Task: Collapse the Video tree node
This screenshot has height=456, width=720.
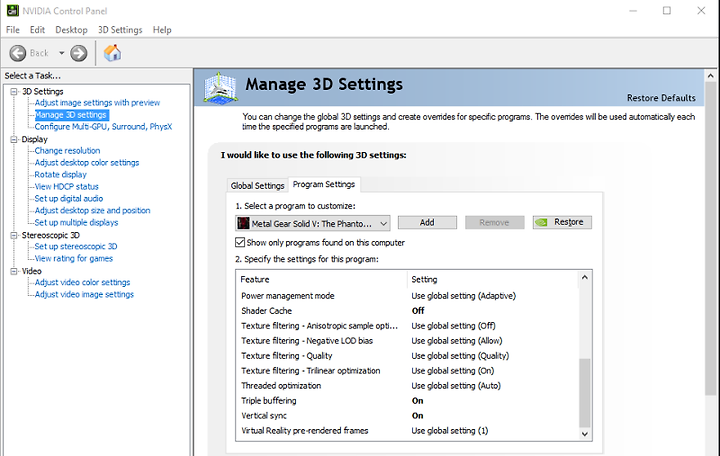Action: [14, 271]
